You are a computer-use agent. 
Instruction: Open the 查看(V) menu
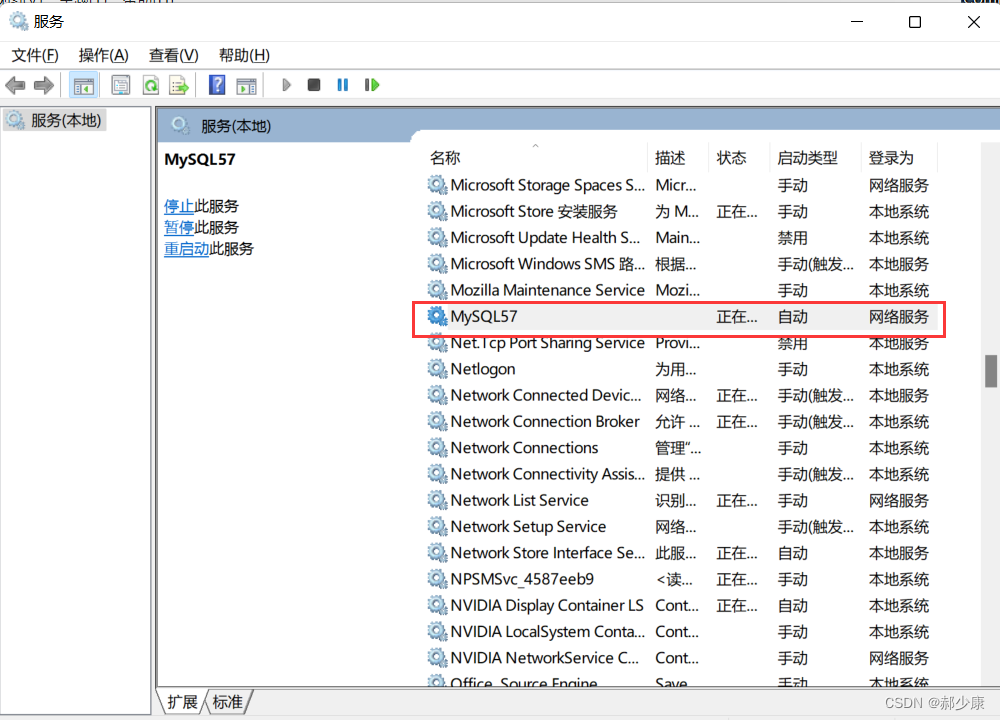coord(173,55)
